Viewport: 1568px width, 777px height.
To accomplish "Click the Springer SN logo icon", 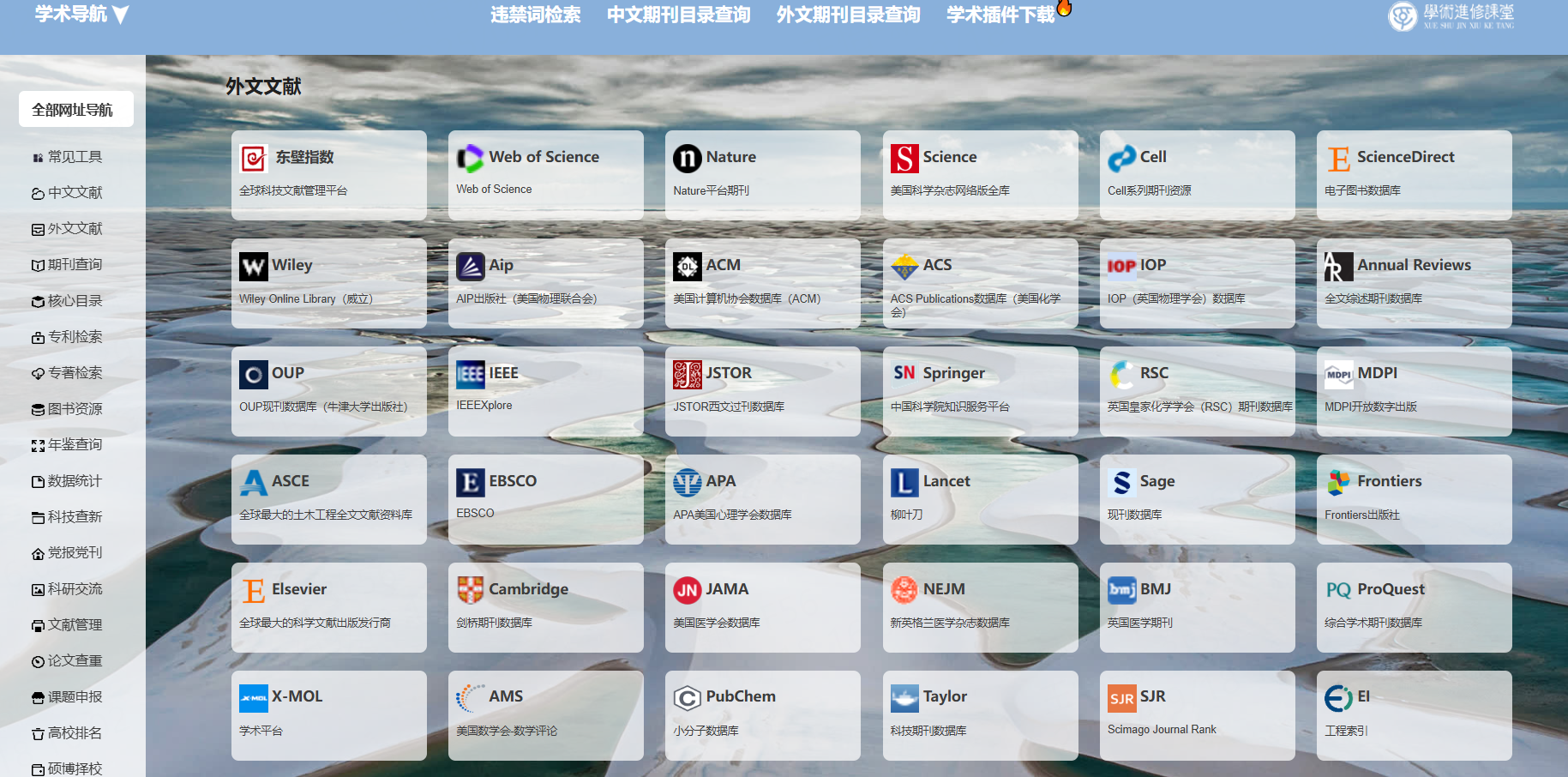I will click(904, 373).
